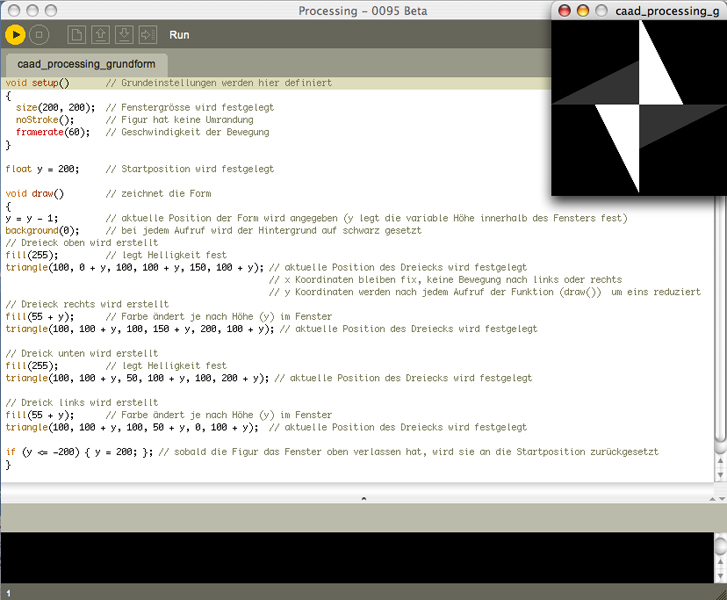Zoom the Processing editor window

pos(51,10)
